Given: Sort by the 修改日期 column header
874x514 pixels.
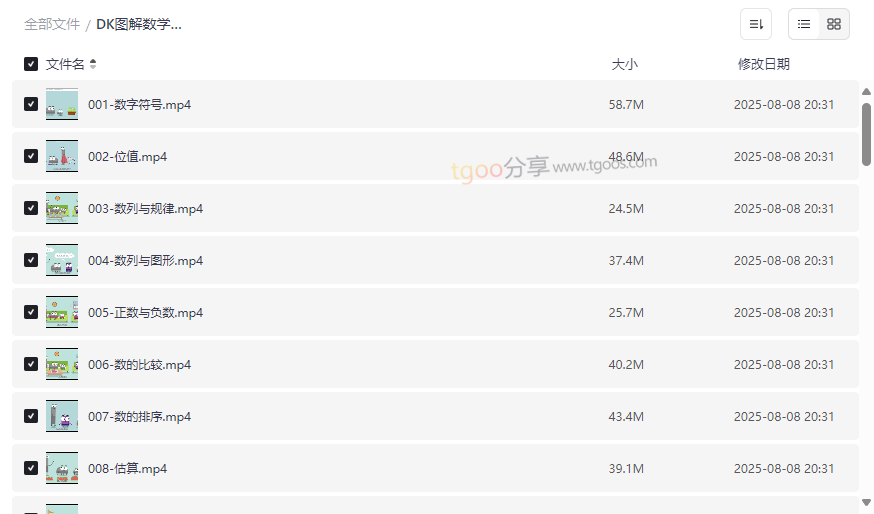Looking at the screenshot, I should click(x=763, y=64).
